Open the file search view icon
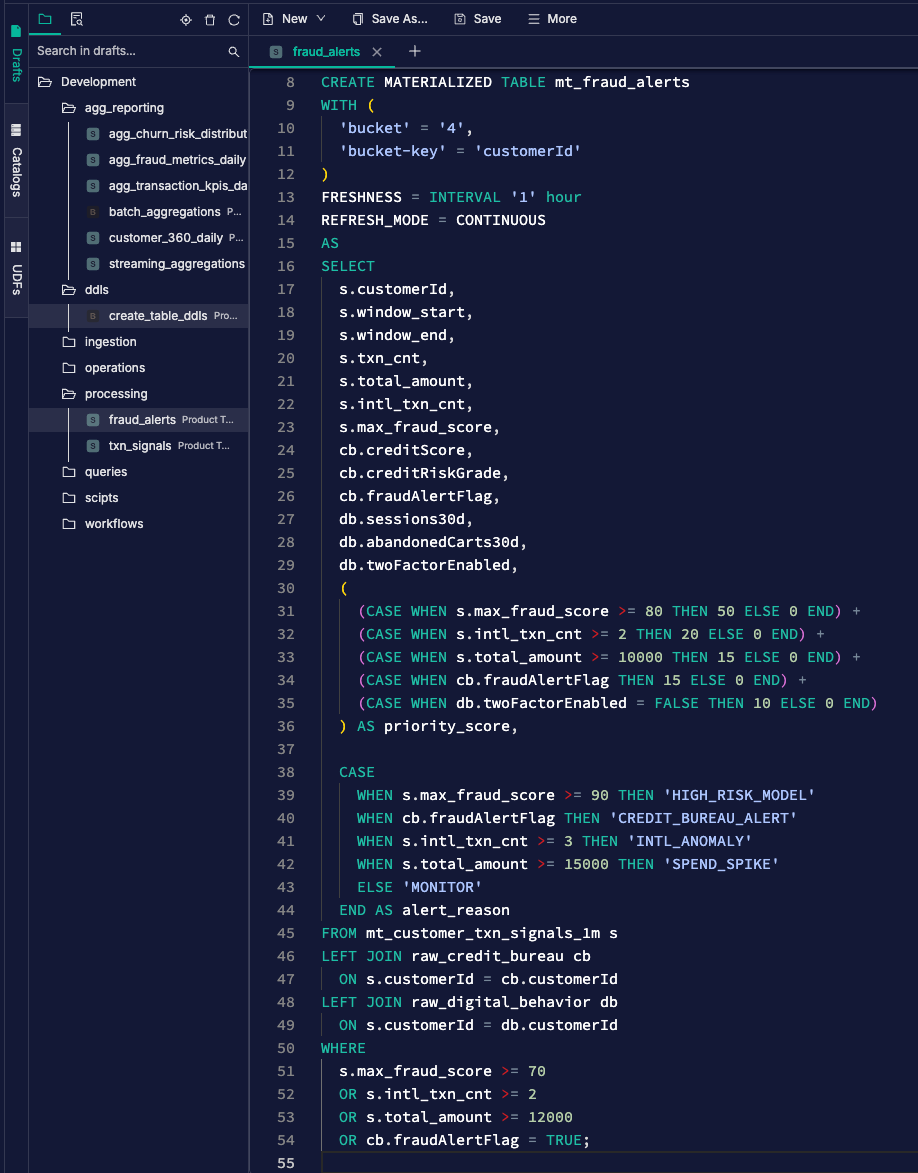The image size is (918, 1173). (76, 19)
